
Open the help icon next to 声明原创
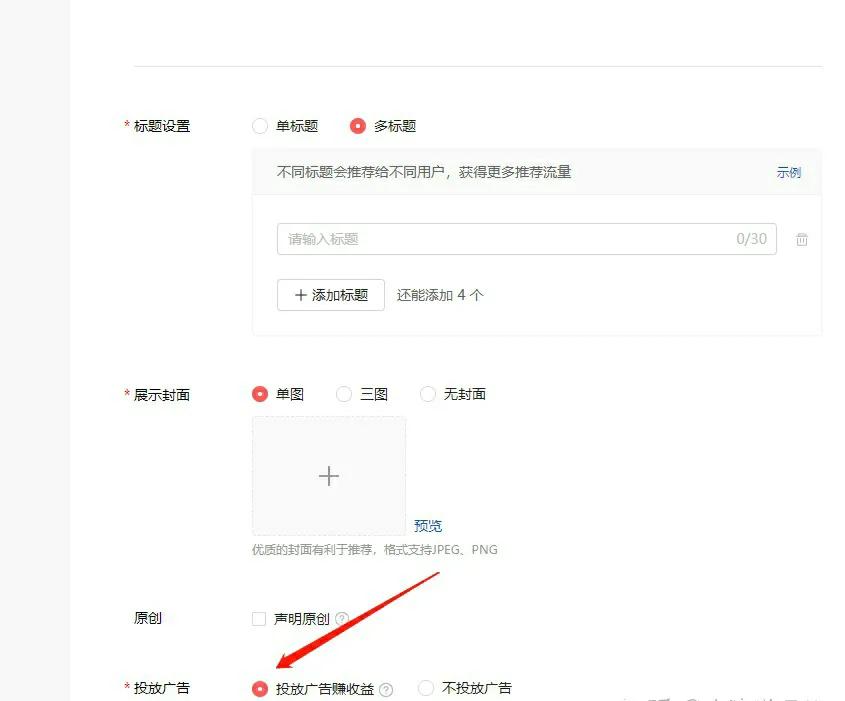click(343, 618)
